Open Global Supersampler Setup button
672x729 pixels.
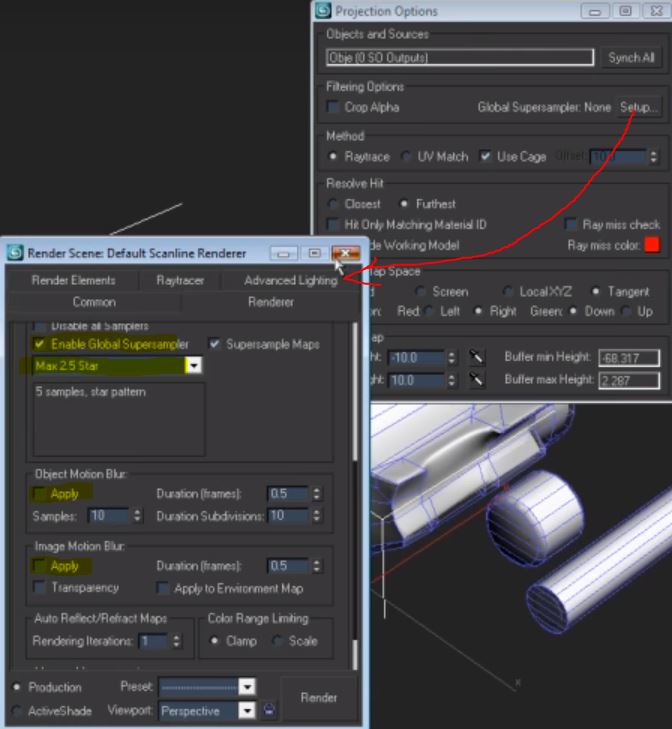click(639, 107)
